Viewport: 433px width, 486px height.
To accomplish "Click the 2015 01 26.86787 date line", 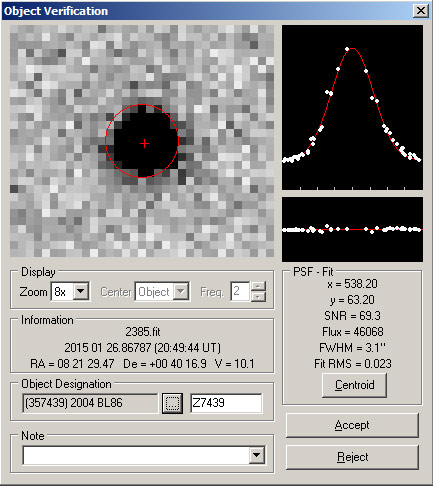I will [143, 348].
